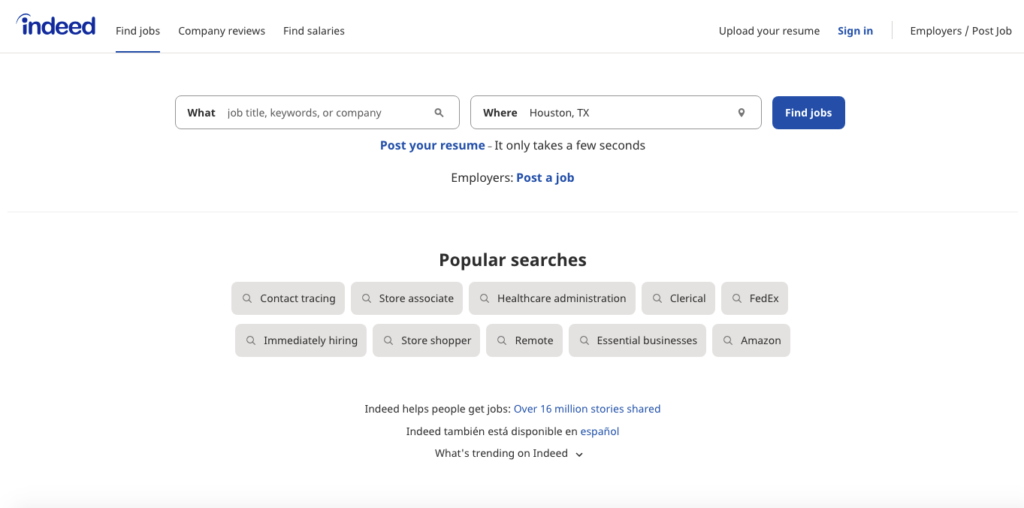Switch the site to español
The image size is (1024, 508).
coord(599,432)
